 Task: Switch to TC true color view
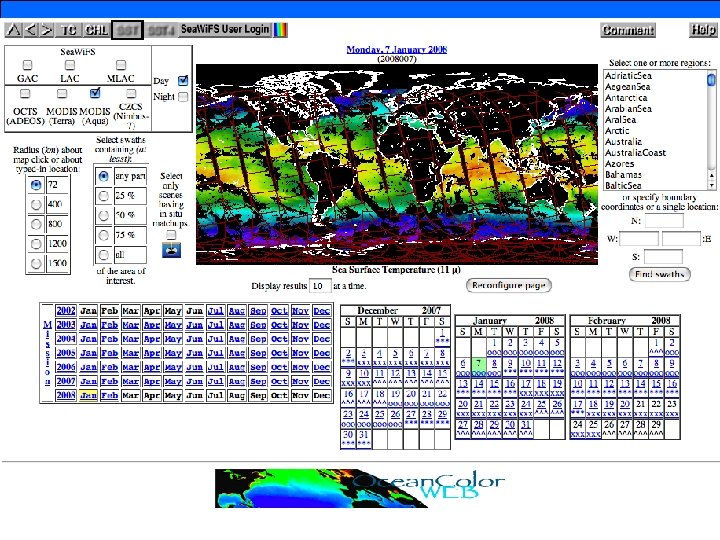(69, 30)
